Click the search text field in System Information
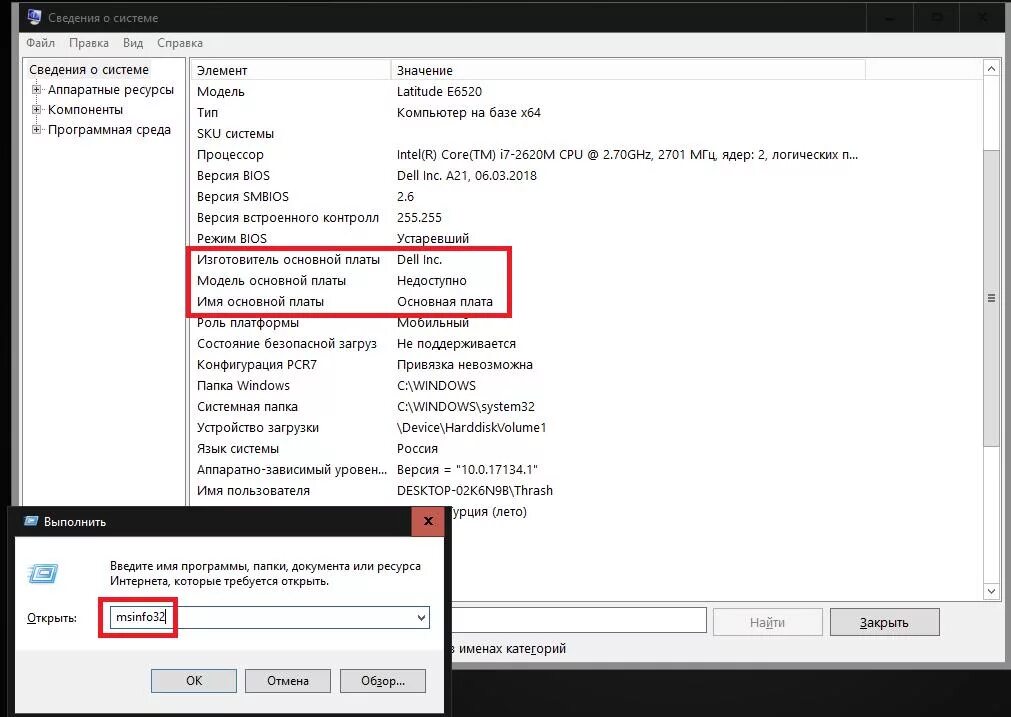 click(578, 620)
